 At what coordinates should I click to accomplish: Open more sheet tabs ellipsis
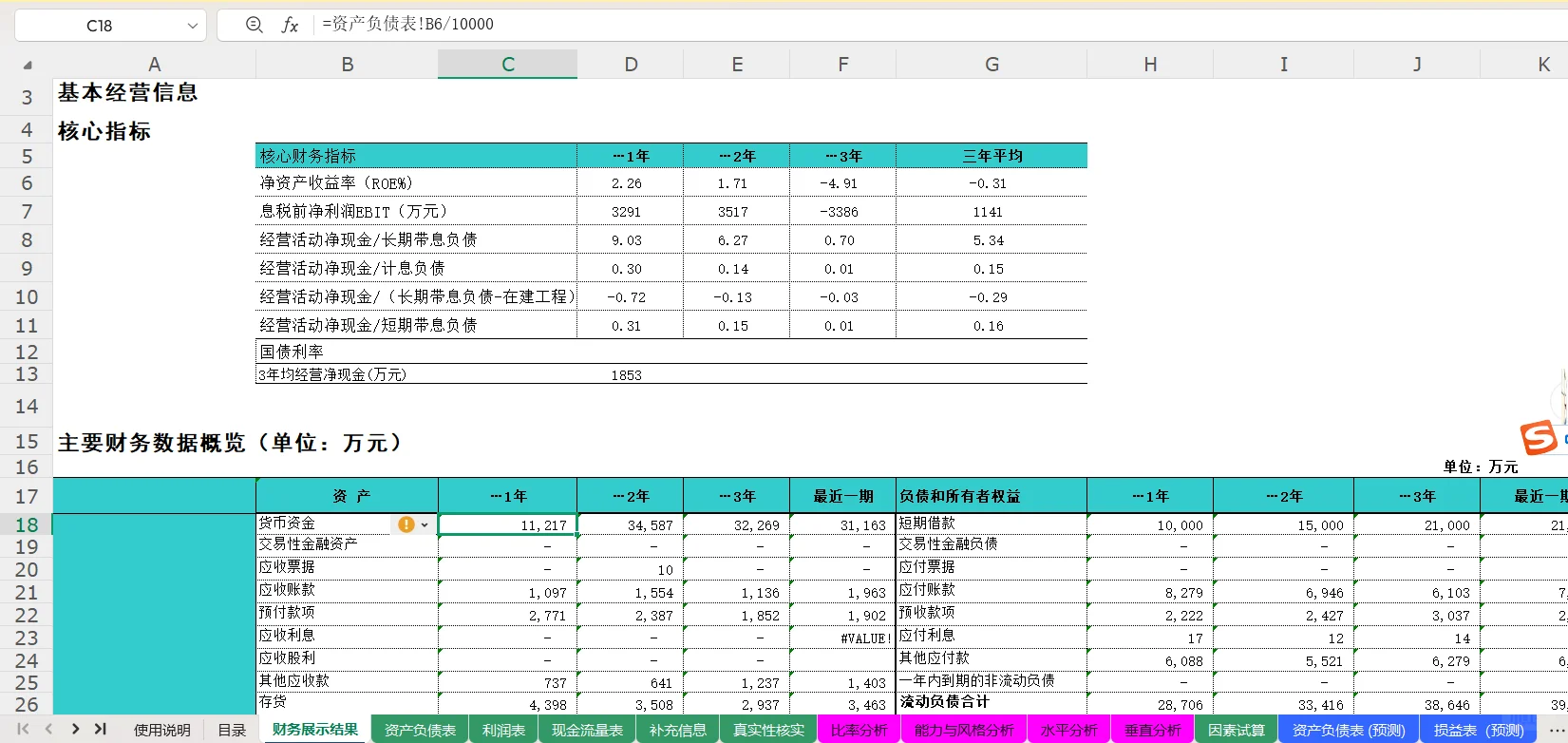[1556, 730]
